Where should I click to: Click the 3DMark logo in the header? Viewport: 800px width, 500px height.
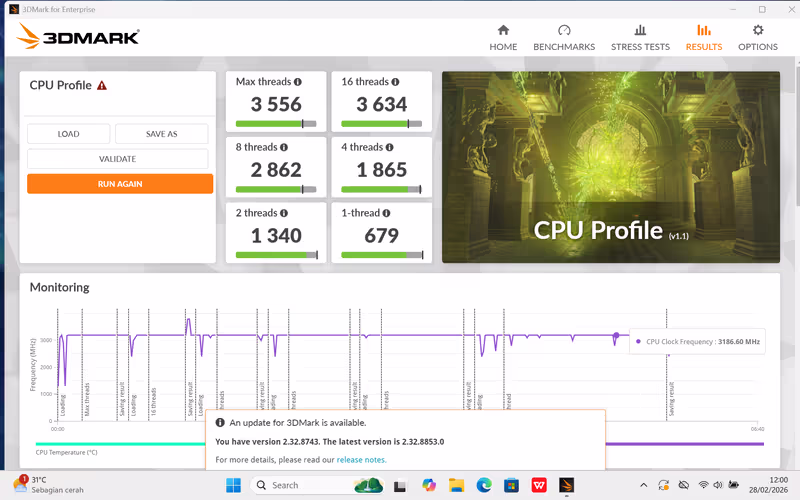pos(78,38)
